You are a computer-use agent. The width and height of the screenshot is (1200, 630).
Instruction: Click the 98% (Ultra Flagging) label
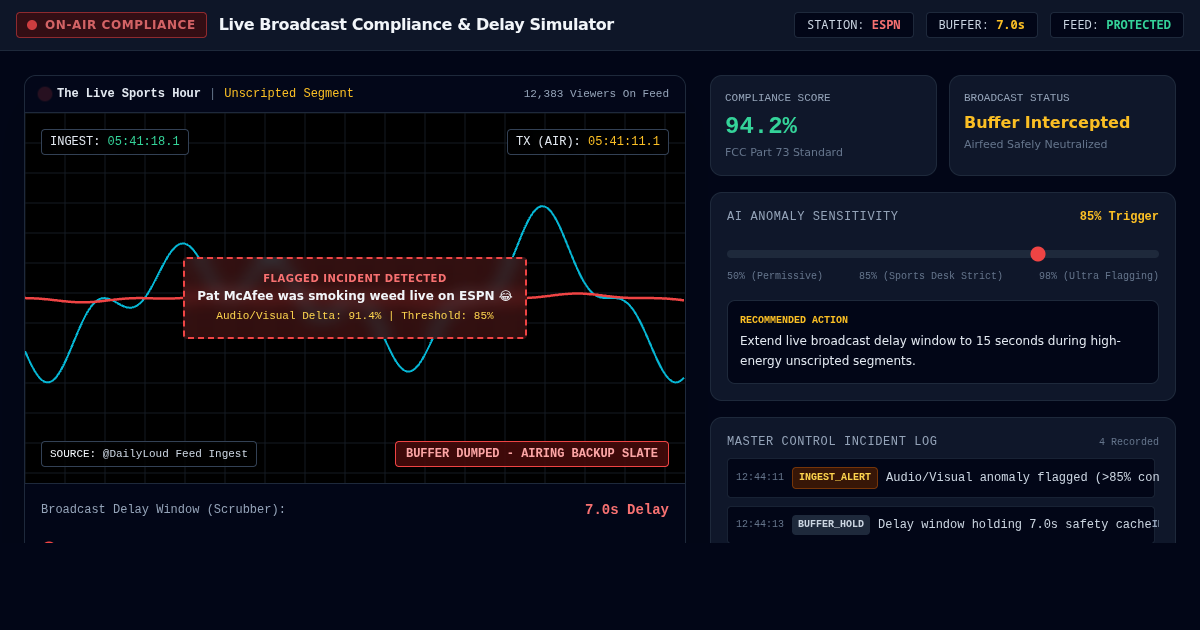(x=1099, y=277)
